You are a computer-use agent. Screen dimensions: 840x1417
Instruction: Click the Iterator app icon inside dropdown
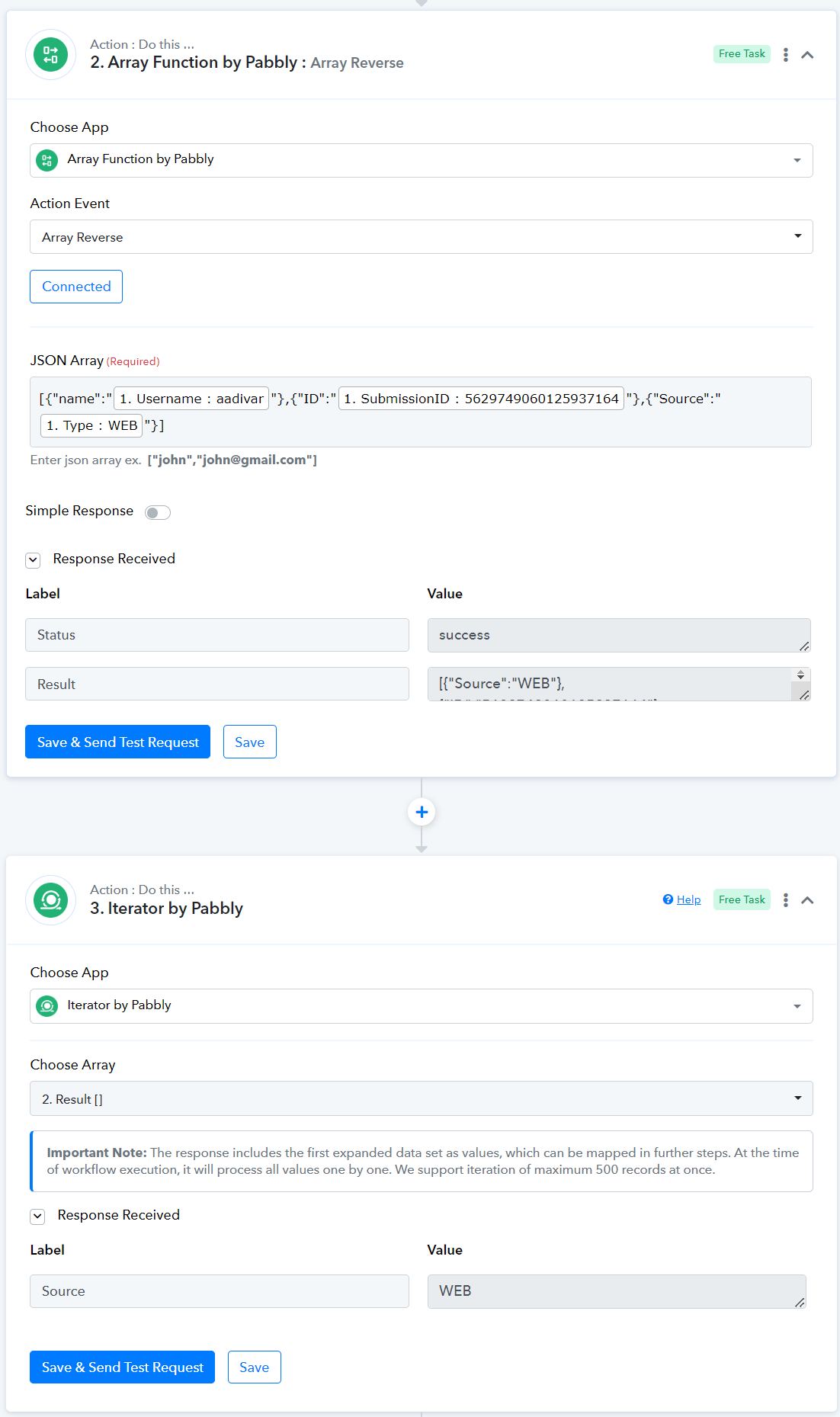pyautogui.click(x=47, y=1006)
